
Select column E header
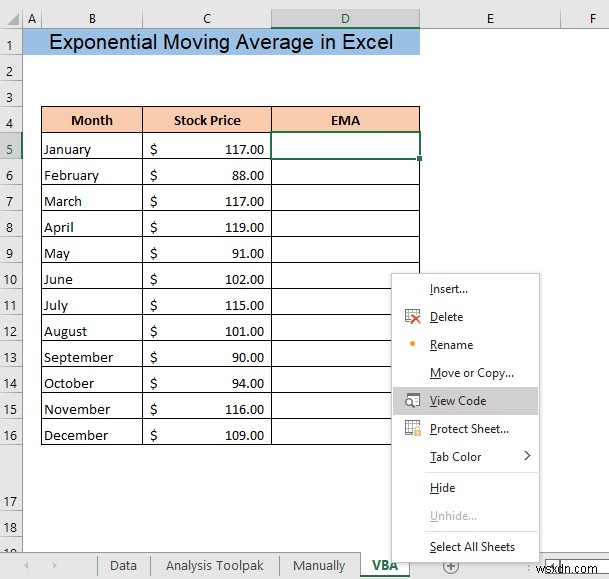[490, 18]
